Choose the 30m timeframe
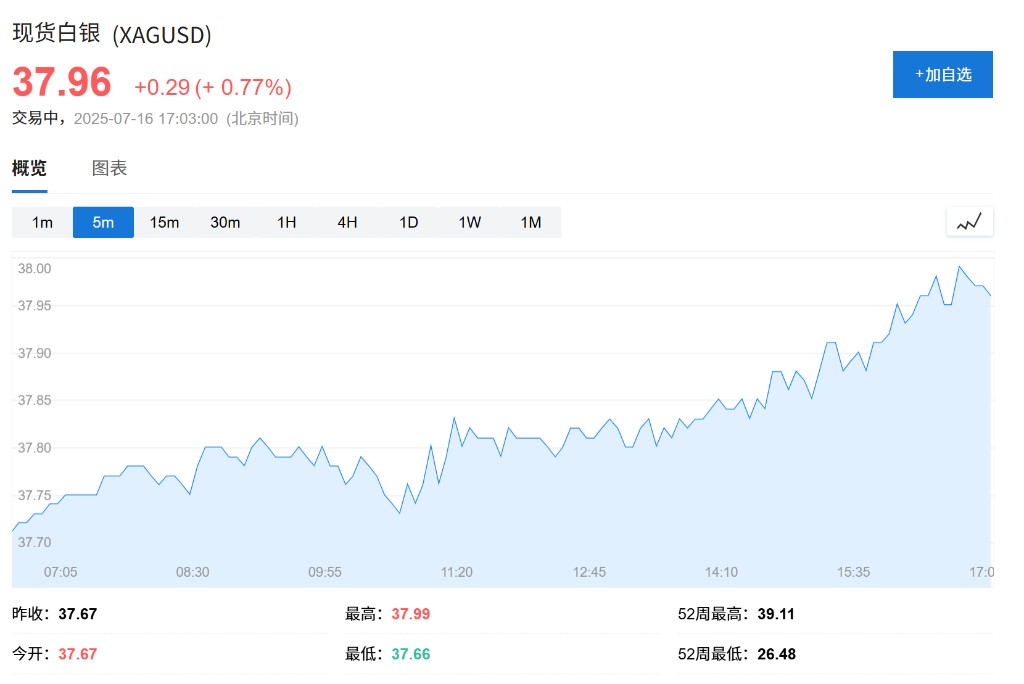1024x684 pixels. 225,222
